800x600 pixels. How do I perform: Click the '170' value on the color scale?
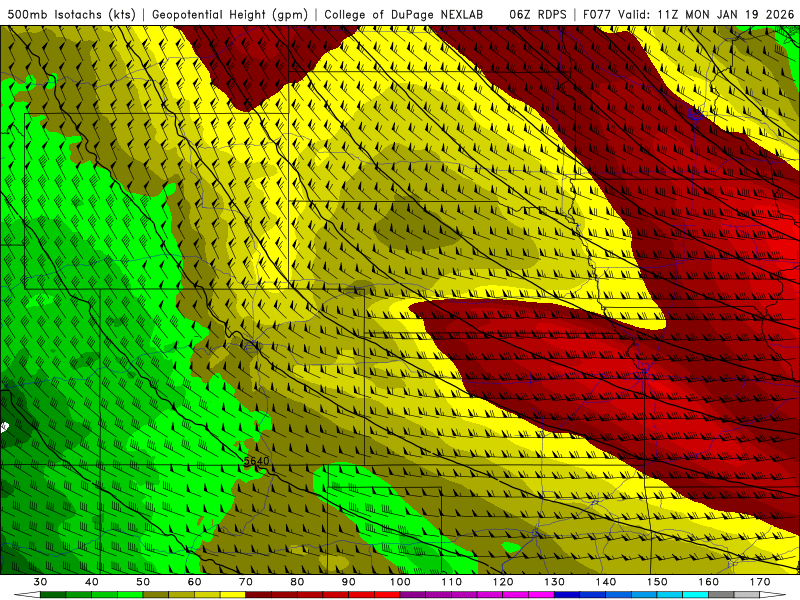760,582
